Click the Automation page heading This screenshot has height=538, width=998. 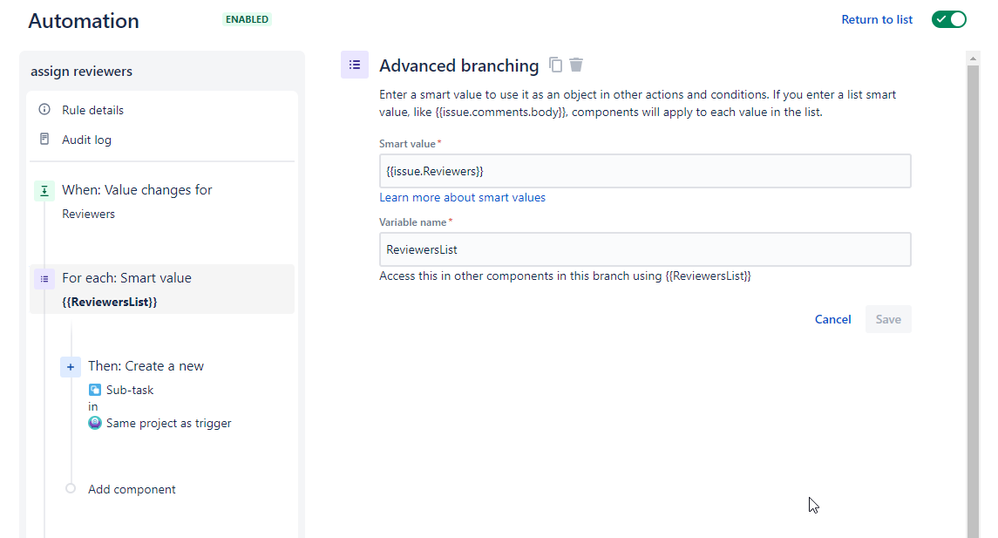point(83,20)
